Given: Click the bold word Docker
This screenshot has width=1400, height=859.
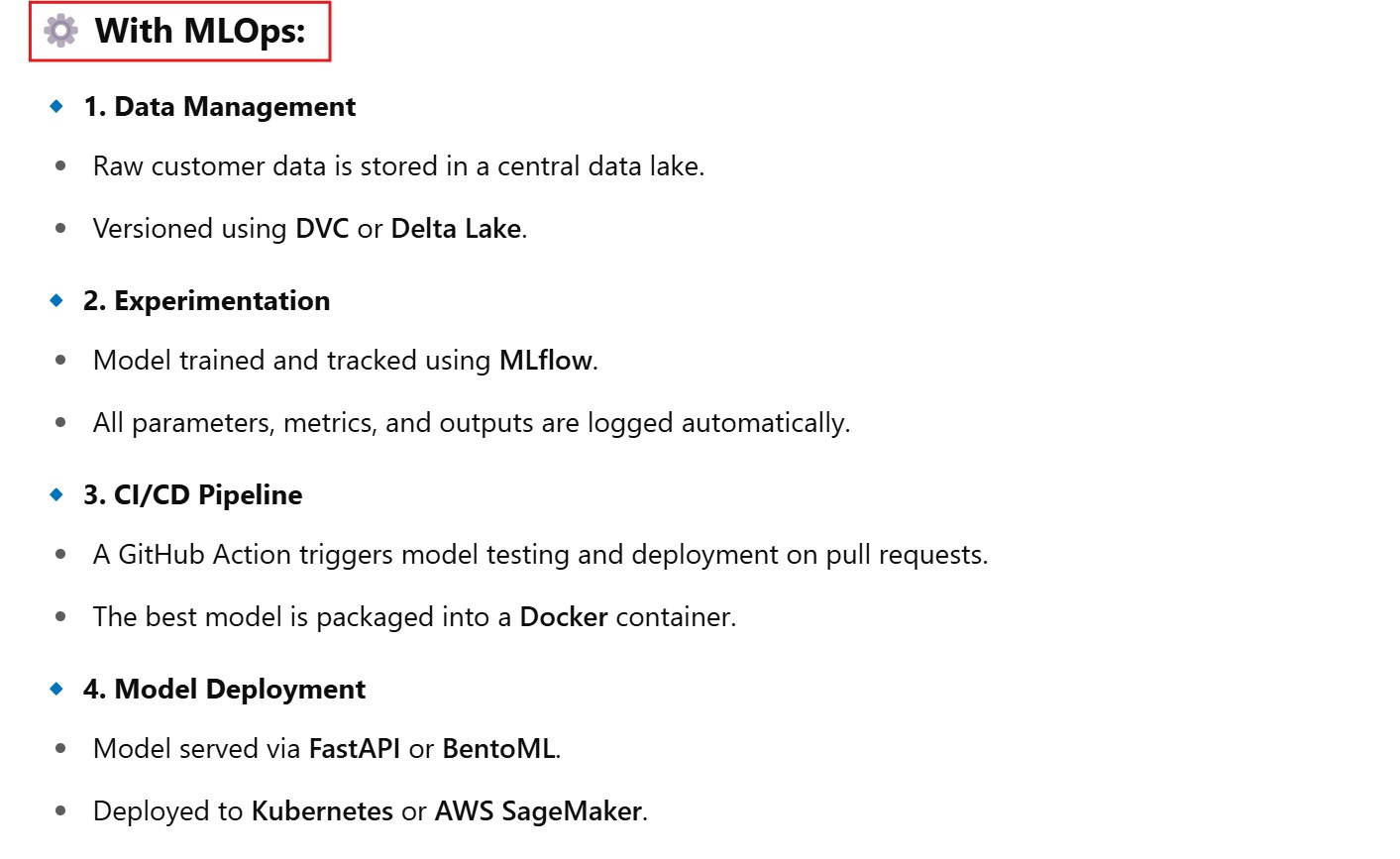Looking at the screenshot, I should pos(564,617).
